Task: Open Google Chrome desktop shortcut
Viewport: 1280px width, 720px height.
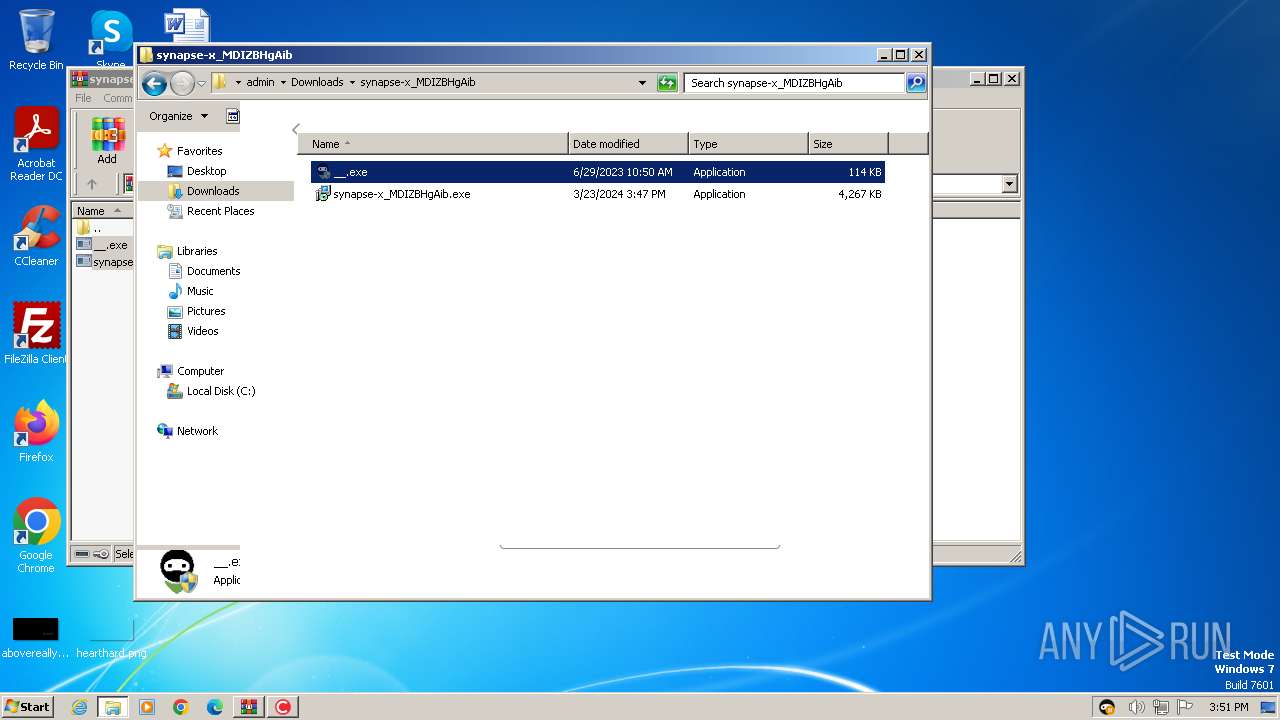Action: coord(36,536)
